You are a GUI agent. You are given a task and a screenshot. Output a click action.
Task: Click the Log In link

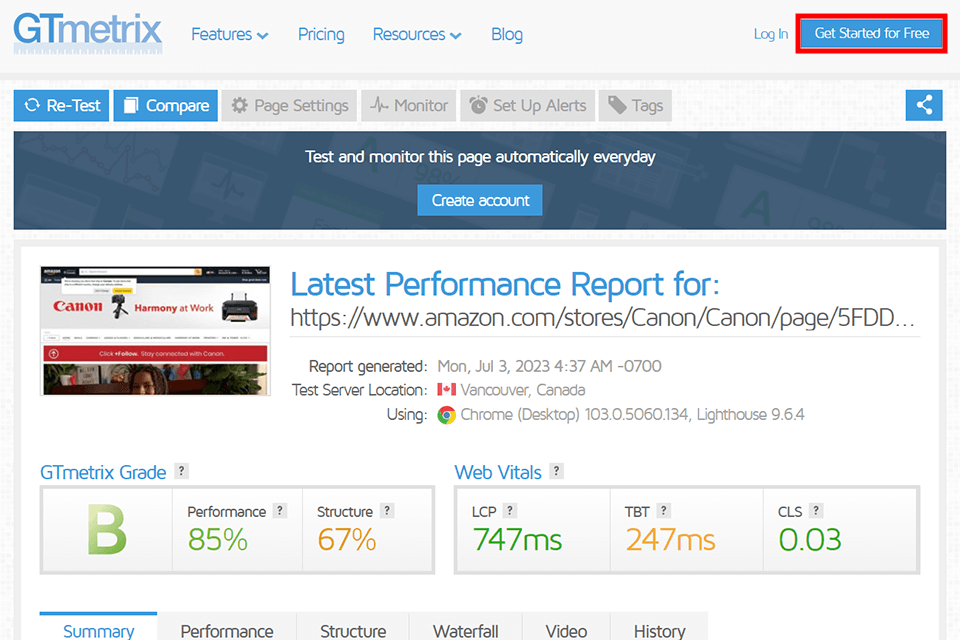click(x=770, y=34)
